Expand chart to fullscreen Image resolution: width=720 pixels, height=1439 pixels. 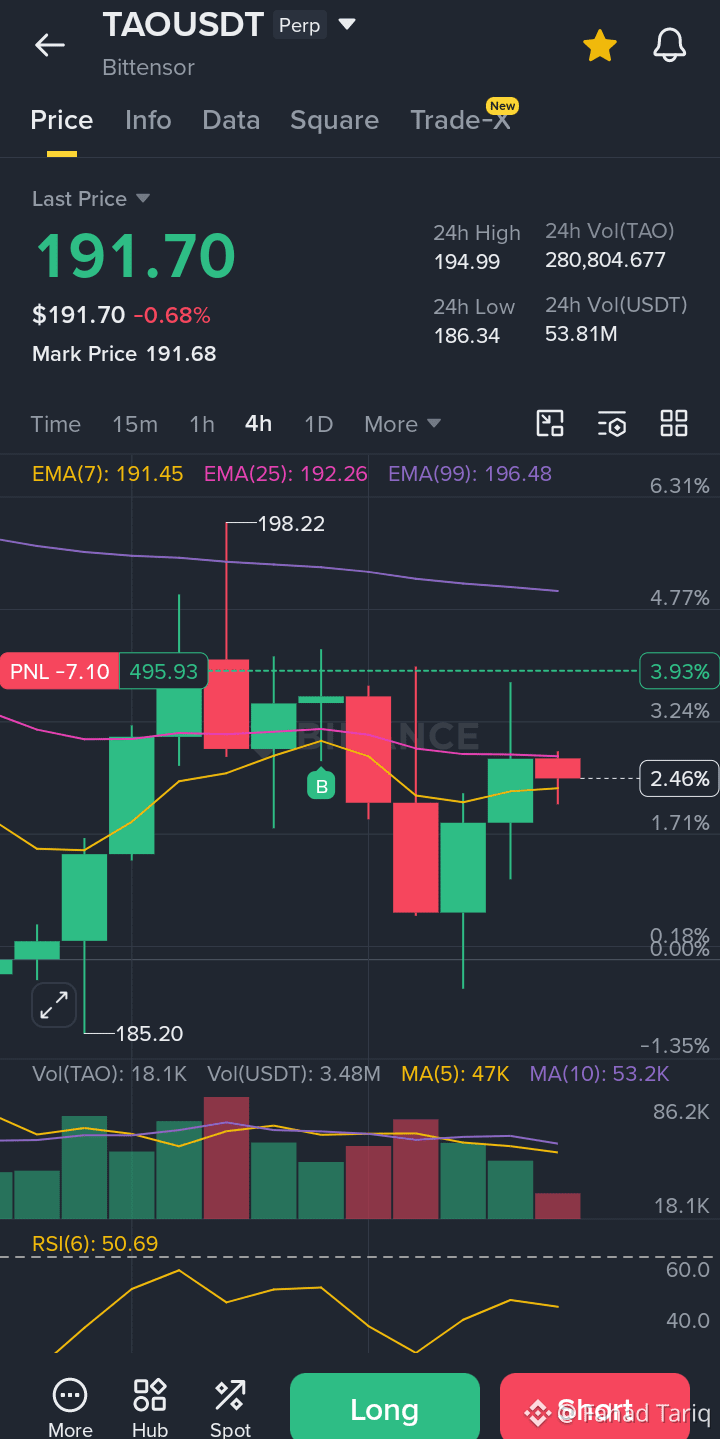point(54,1004)
